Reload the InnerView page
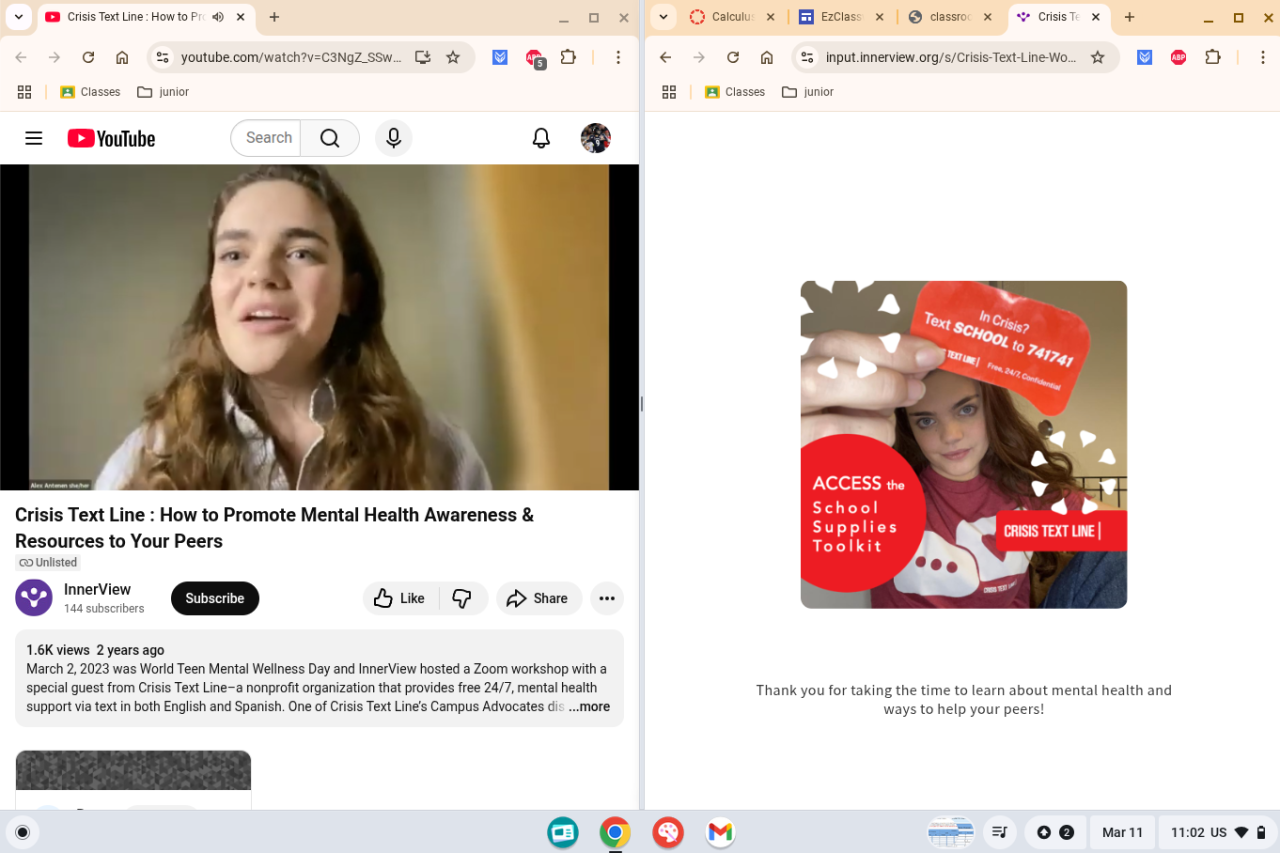 click(733, 57)
